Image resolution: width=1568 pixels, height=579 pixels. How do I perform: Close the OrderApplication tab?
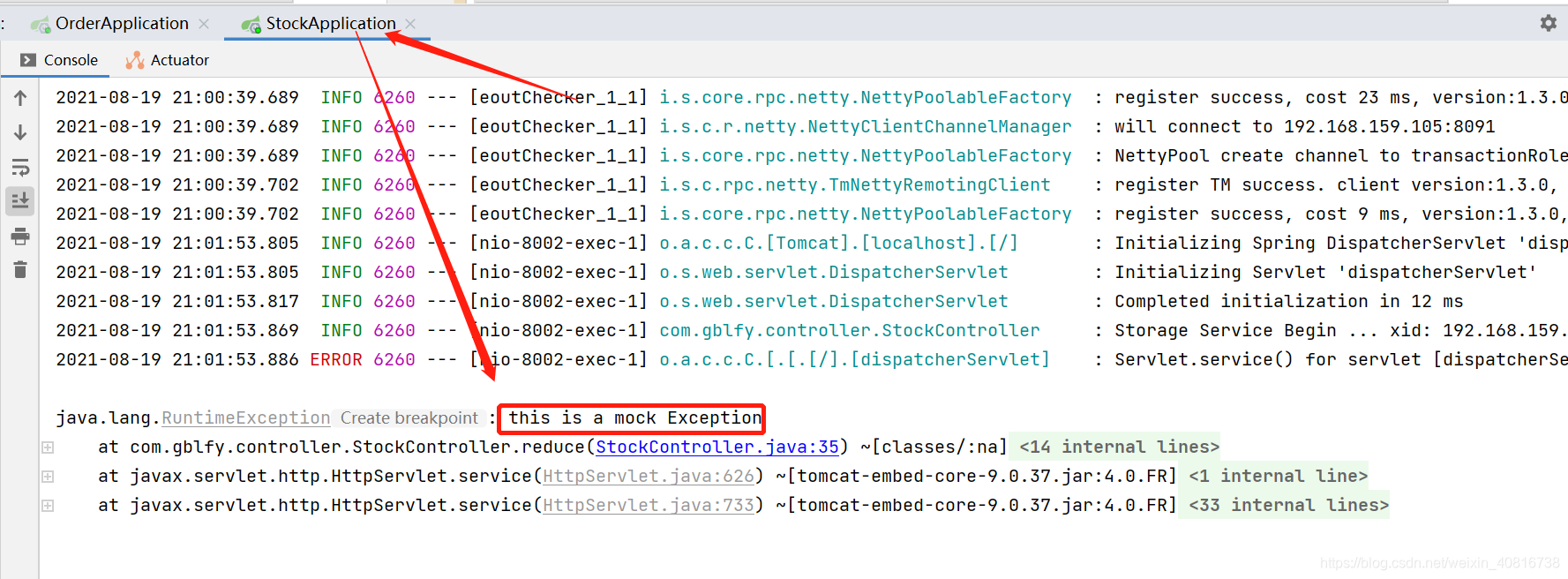204,24
